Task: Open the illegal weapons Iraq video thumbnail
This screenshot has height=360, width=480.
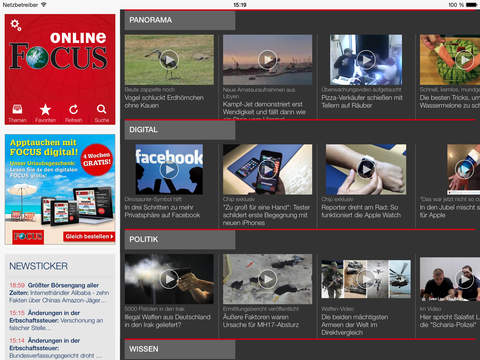Action: 169,279
